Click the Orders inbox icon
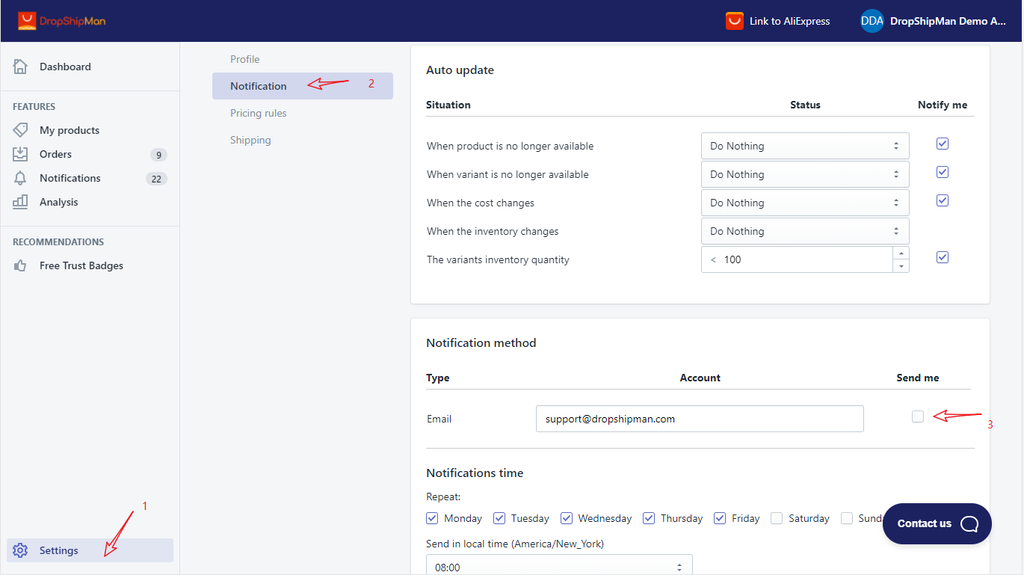 20,154
